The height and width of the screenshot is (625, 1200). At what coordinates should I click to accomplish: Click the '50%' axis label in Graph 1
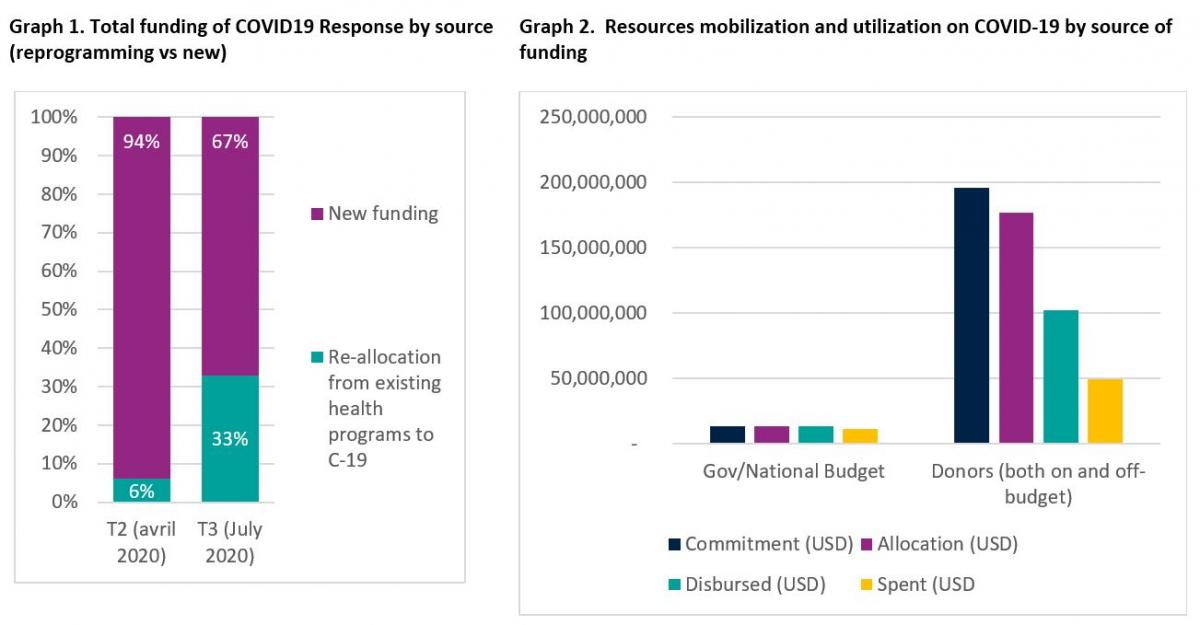(59, 310)
